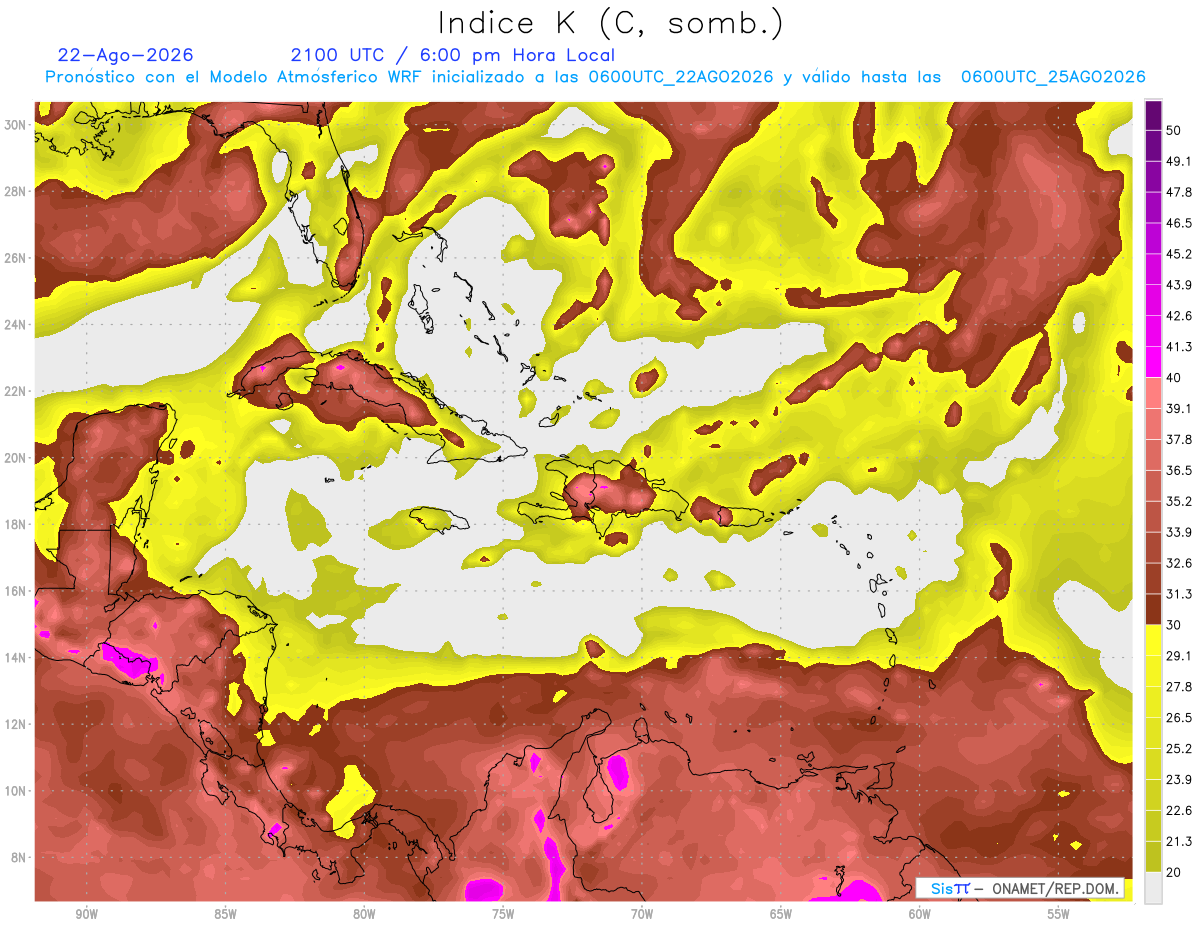Click the 85W longitude label
The width and height of the screenshot is (1200, 927).
[x=225, y=914]
